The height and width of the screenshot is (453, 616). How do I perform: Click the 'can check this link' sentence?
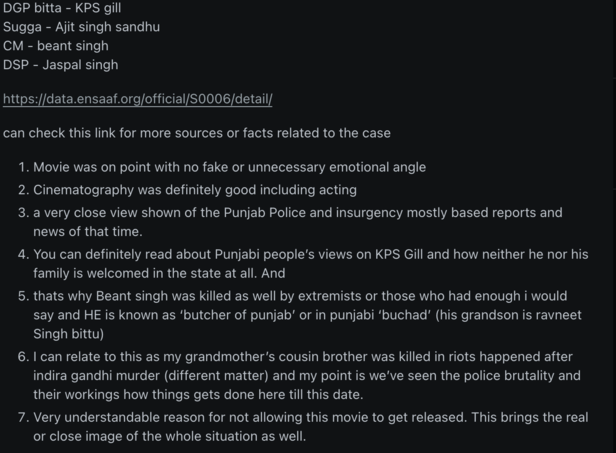click(x=197, y=133)
